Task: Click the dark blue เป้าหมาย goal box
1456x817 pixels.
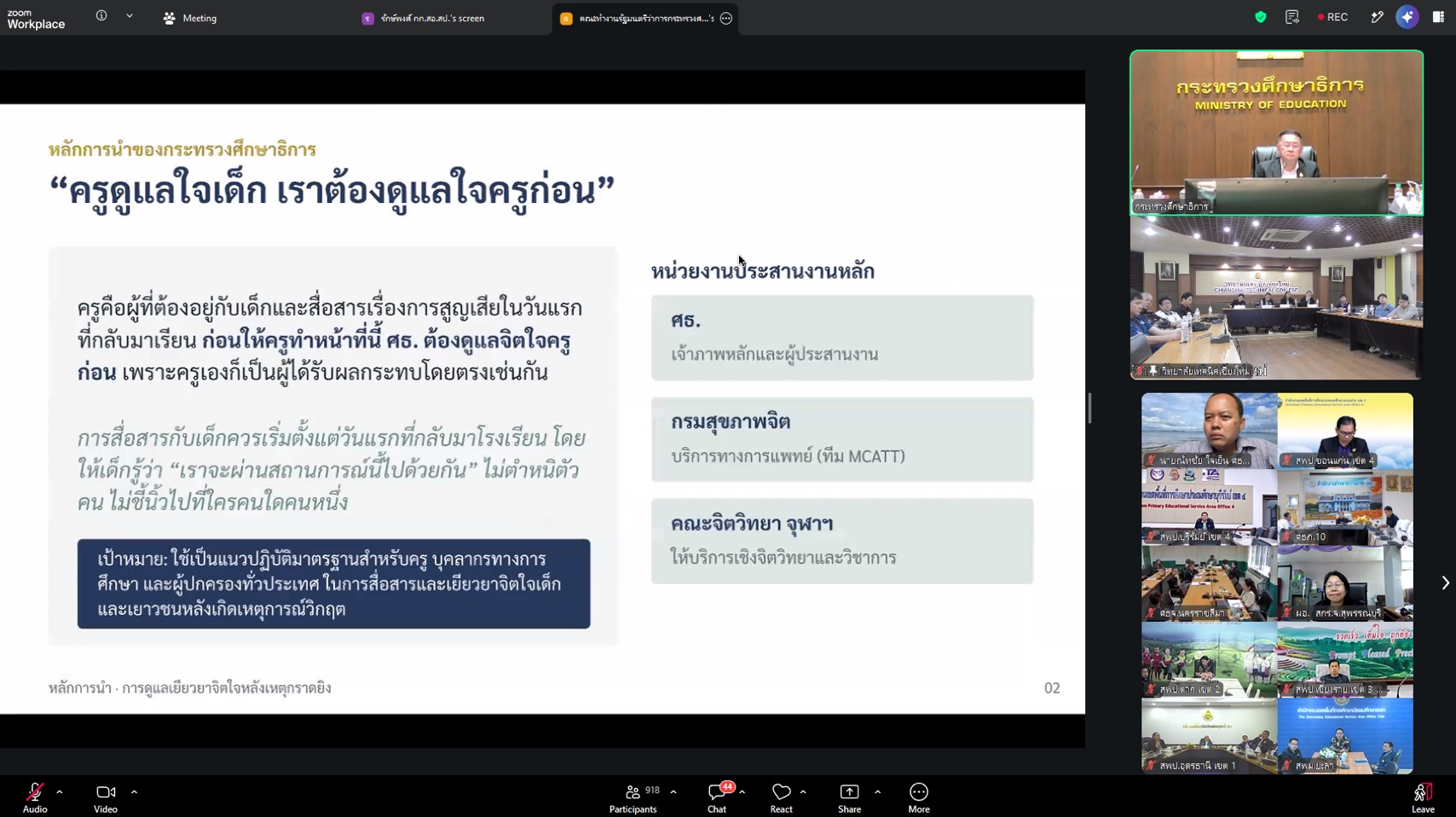Action: tap(333, 584)
